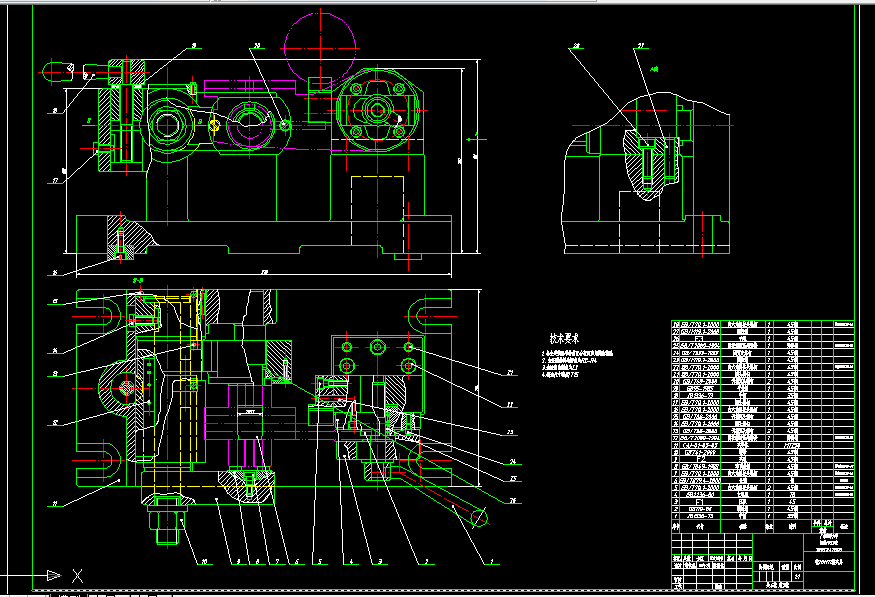The width and height of the screenshot is (875, 597).
Task: Select the 技术要求 heading text
Action: [x=564, y=338]
